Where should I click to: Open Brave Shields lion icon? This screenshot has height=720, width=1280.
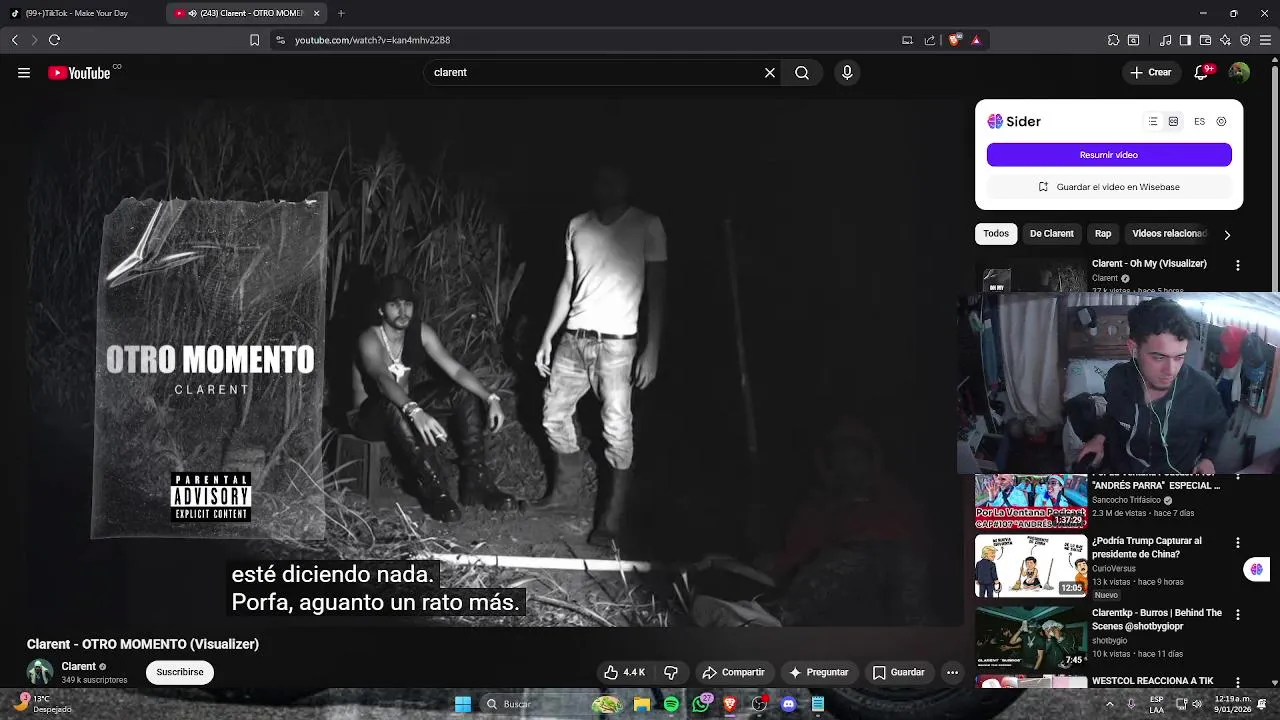coord(954,40)
